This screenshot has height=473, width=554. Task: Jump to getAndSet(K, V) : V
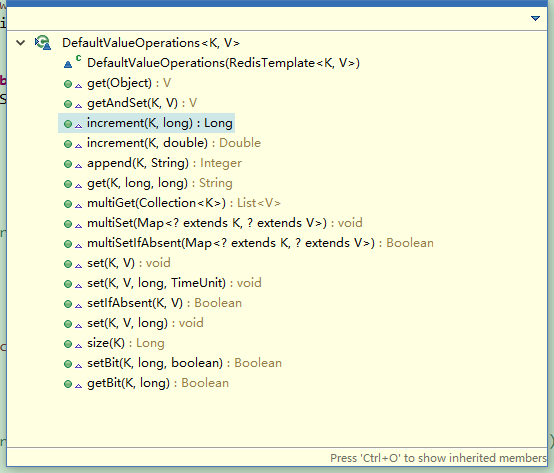click(142, 103)
